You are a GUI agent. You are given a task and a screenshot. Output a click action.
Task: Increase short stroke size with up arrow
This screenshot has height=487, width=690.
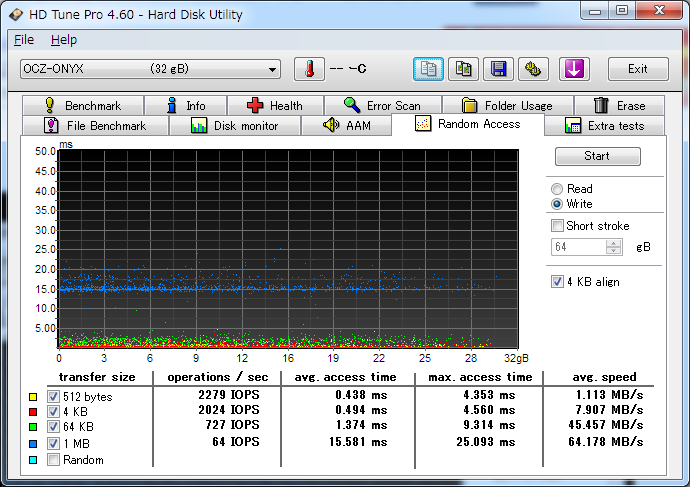coord(613,243)
